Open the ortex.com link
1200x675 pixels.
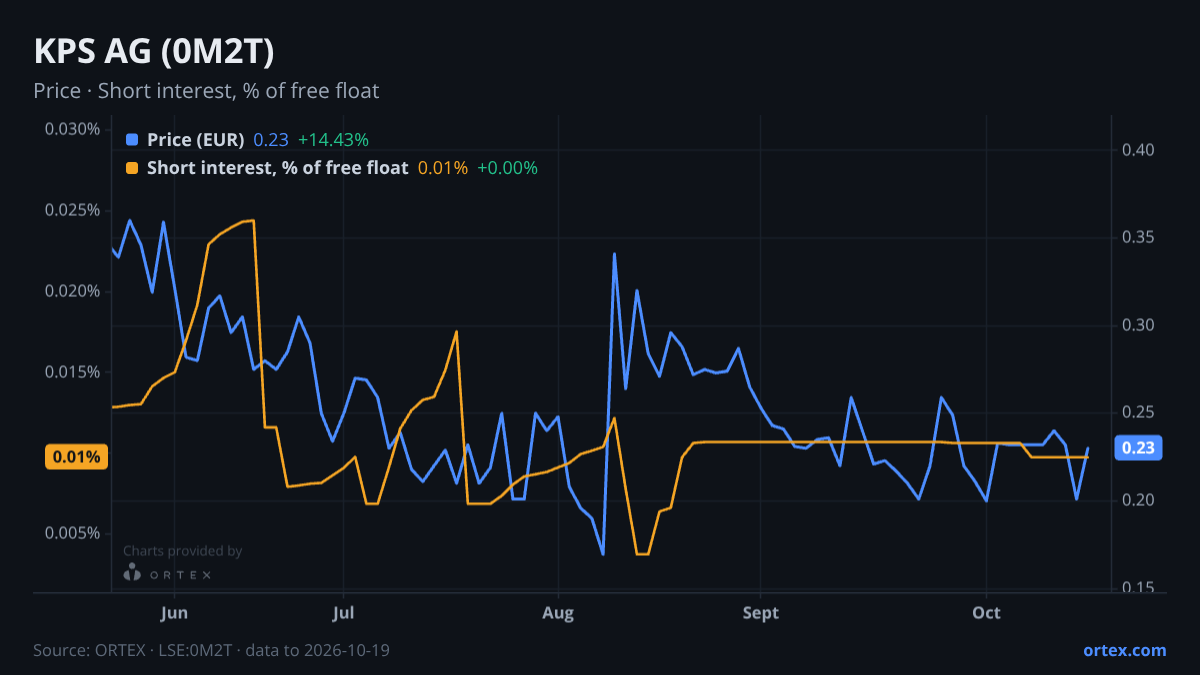[x=1125, y=650]
